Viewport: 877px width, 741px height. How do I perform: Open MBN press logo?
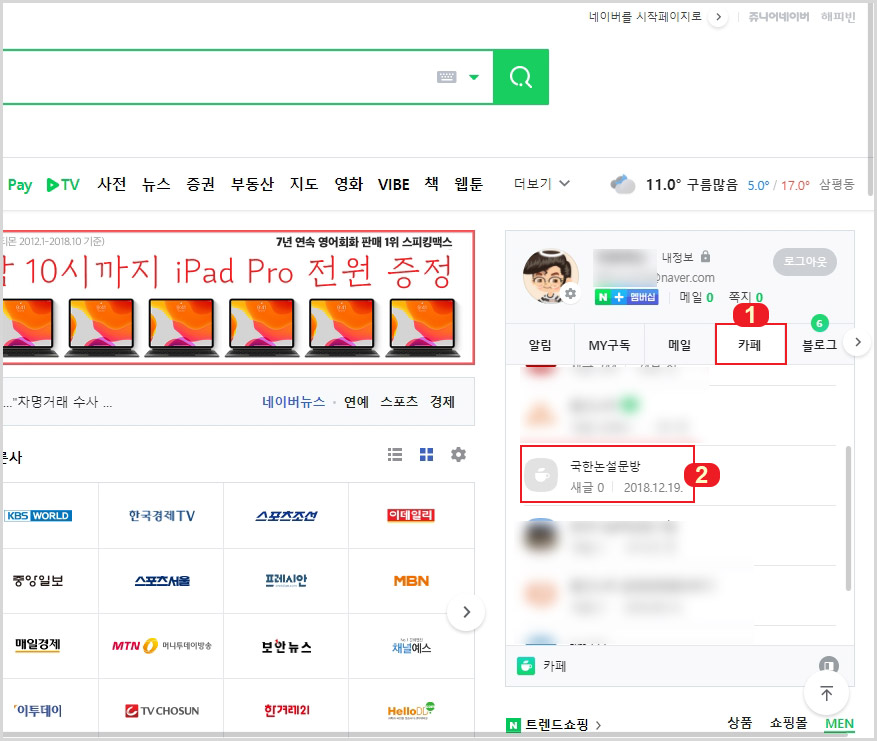click(411, 581)
